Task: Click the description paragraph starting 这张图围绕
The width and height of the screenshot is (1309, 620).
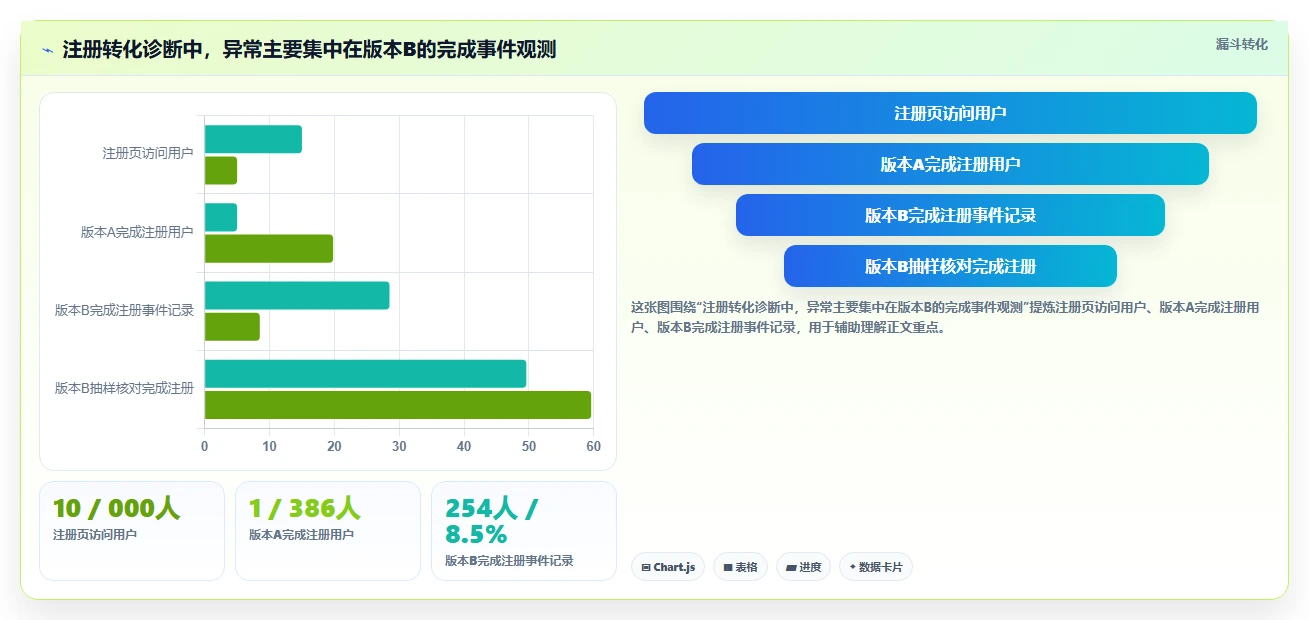Action: pos(945,317)
